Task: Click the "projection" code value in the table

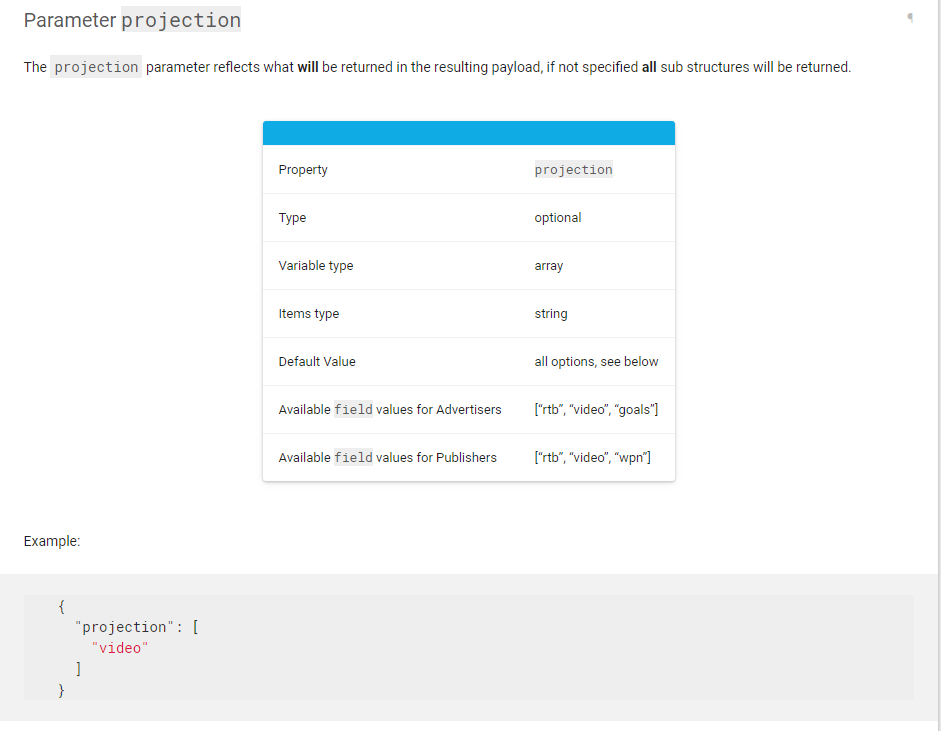Action: 573,170
